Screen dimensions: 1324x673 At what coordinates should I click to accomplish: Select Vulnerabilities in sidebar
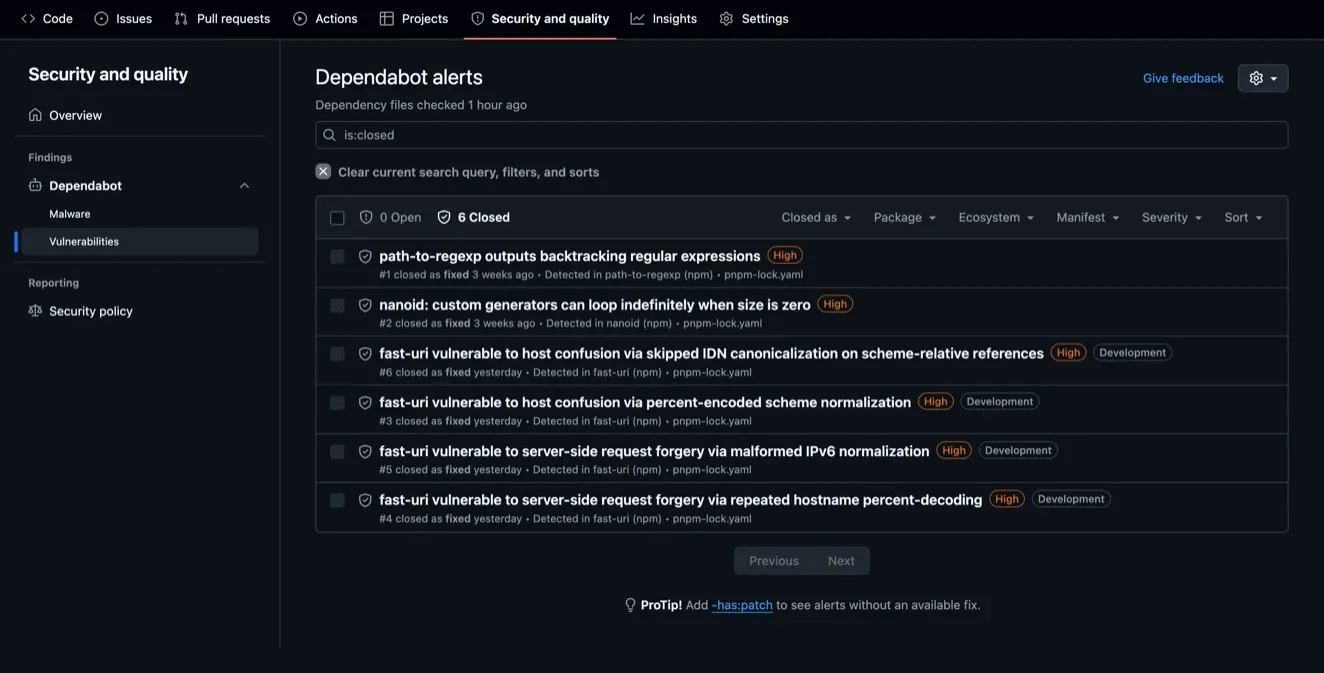[x=139, y=241]
